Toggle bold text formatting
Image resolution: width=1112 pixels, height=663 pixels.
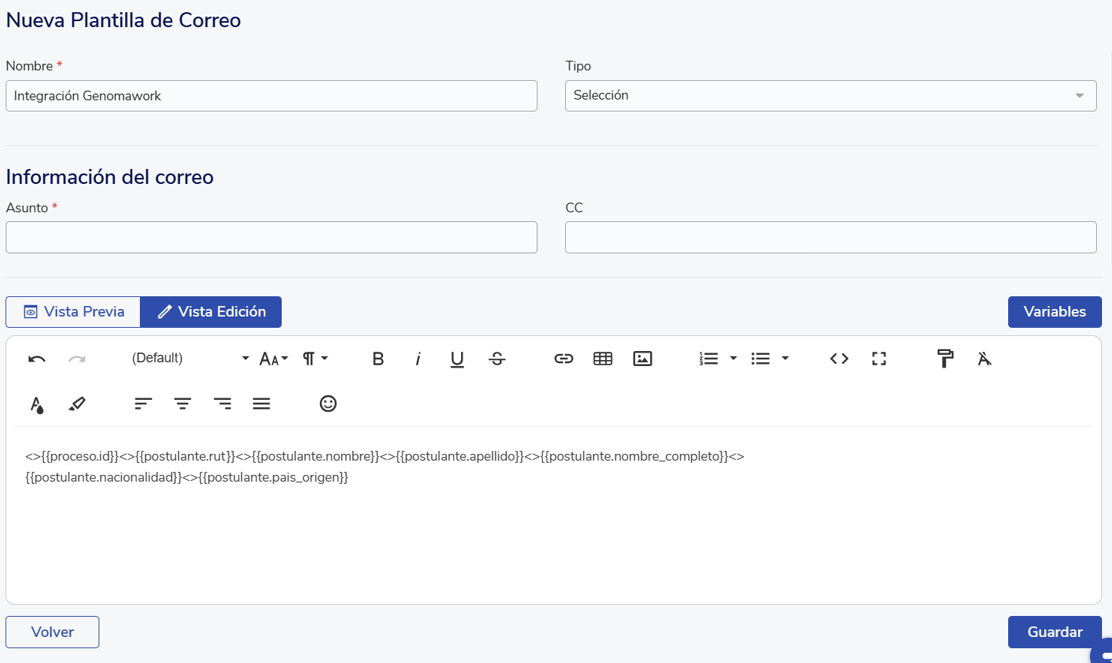tap(378, 359)
